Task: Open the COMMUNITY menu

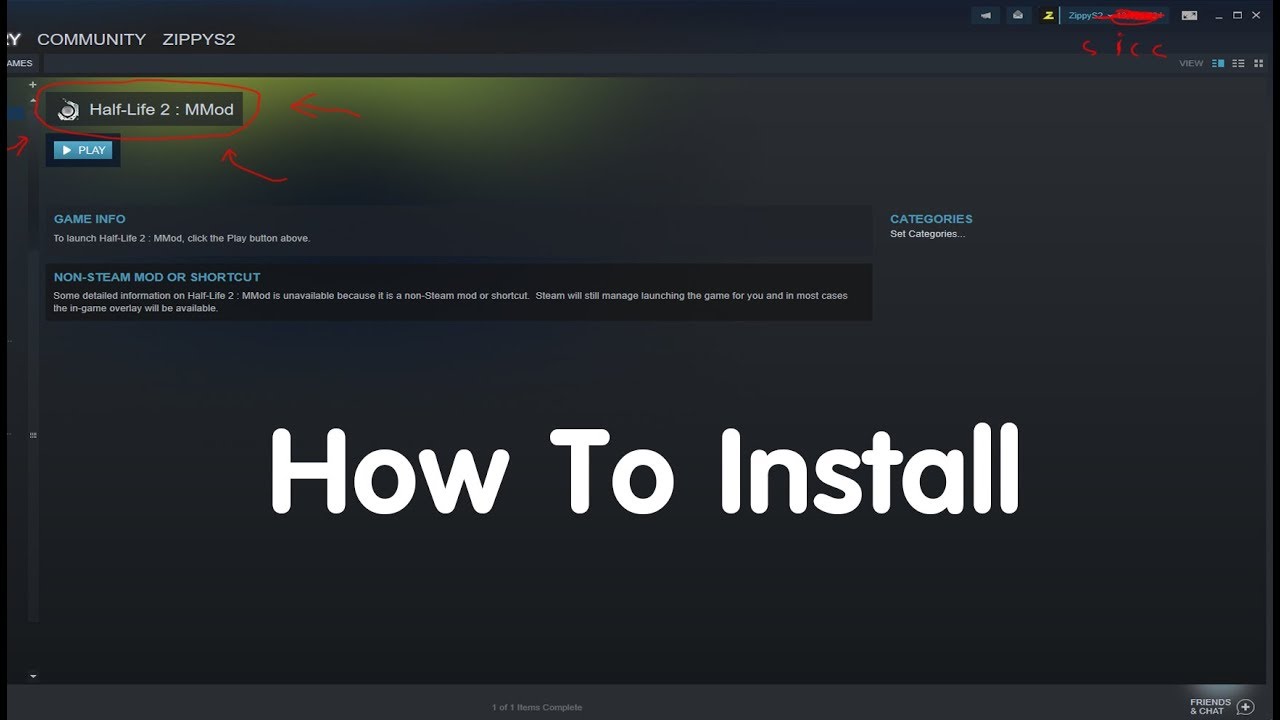Action: point(91,39)
